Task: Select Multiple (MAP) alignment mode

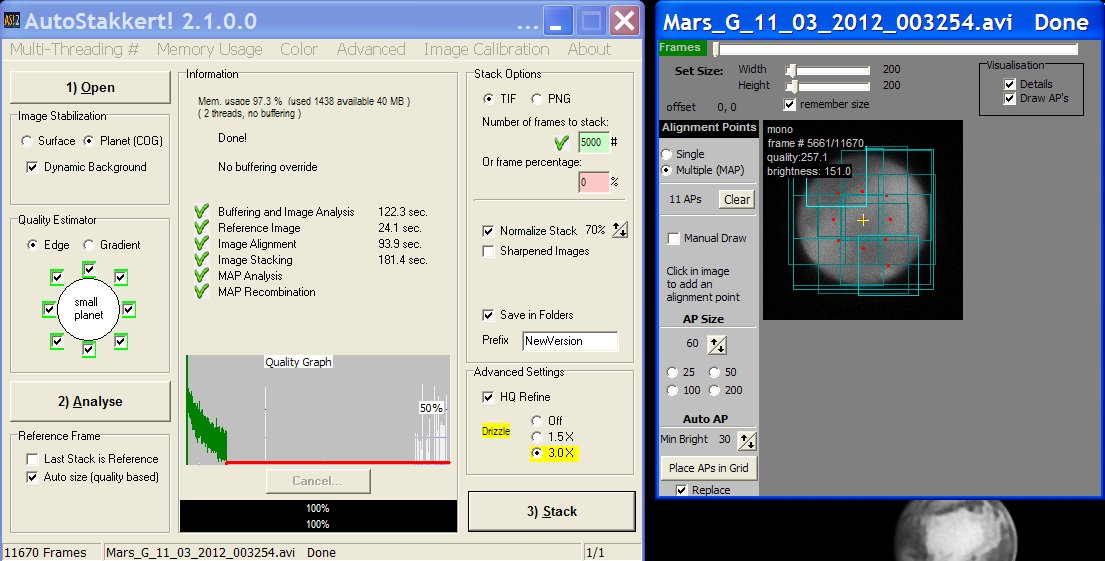Action: coord(666,171)
